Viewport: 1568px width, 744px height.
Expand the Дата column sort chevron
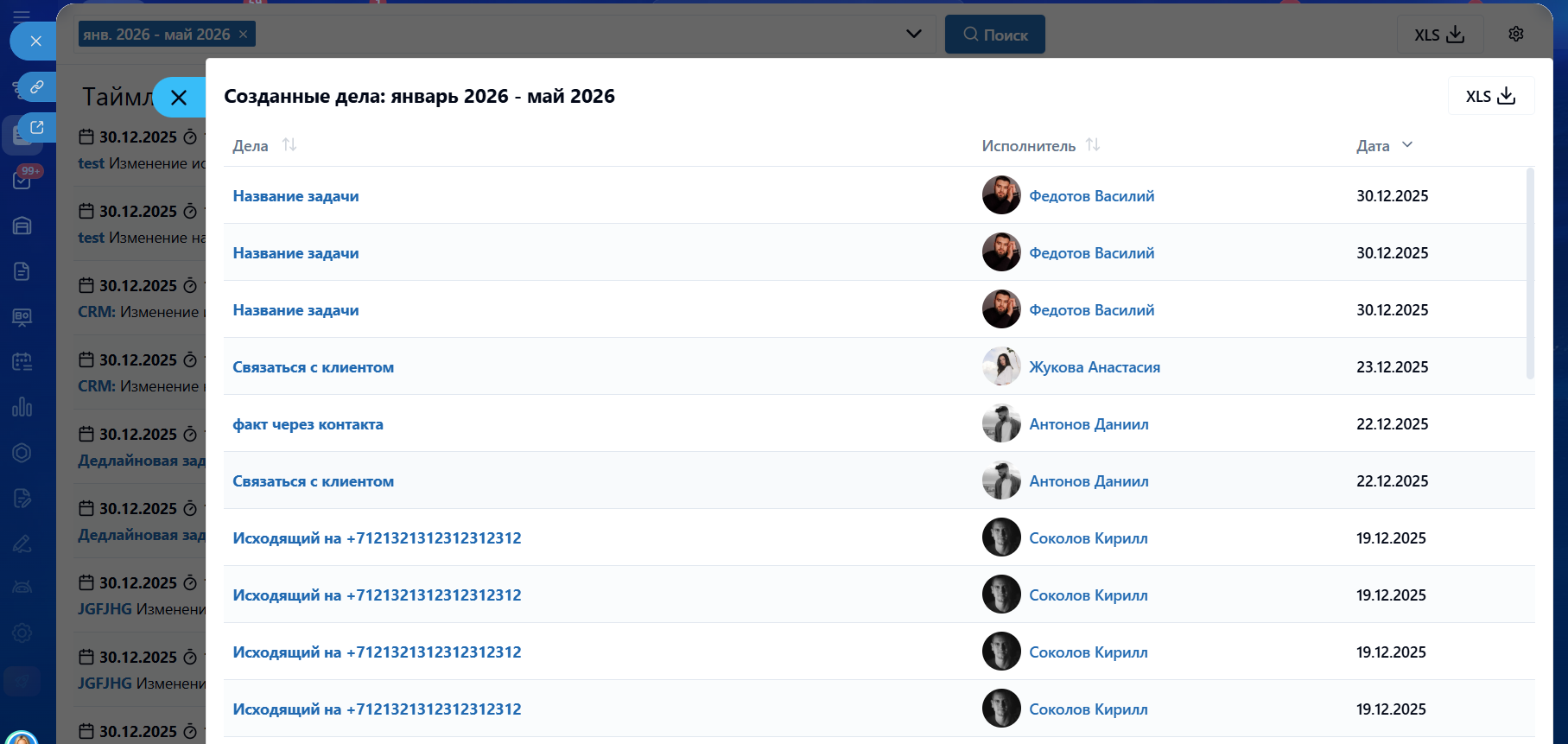pyautogui.click(x=1407, y=145)
